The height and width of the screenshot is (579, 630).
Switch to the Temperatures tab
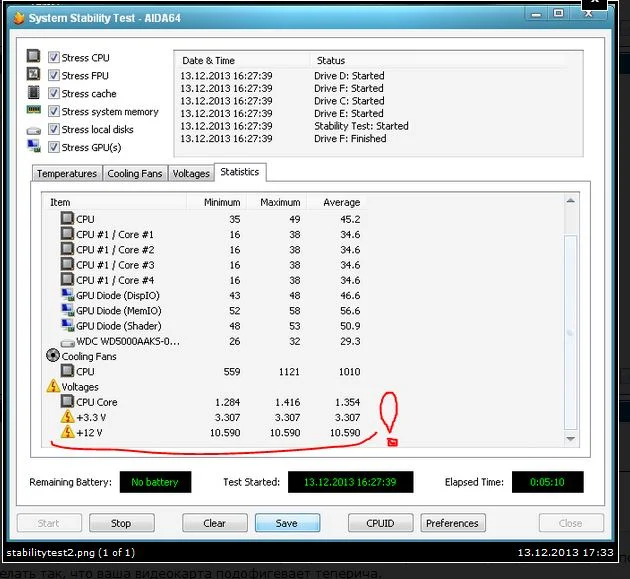67,174
